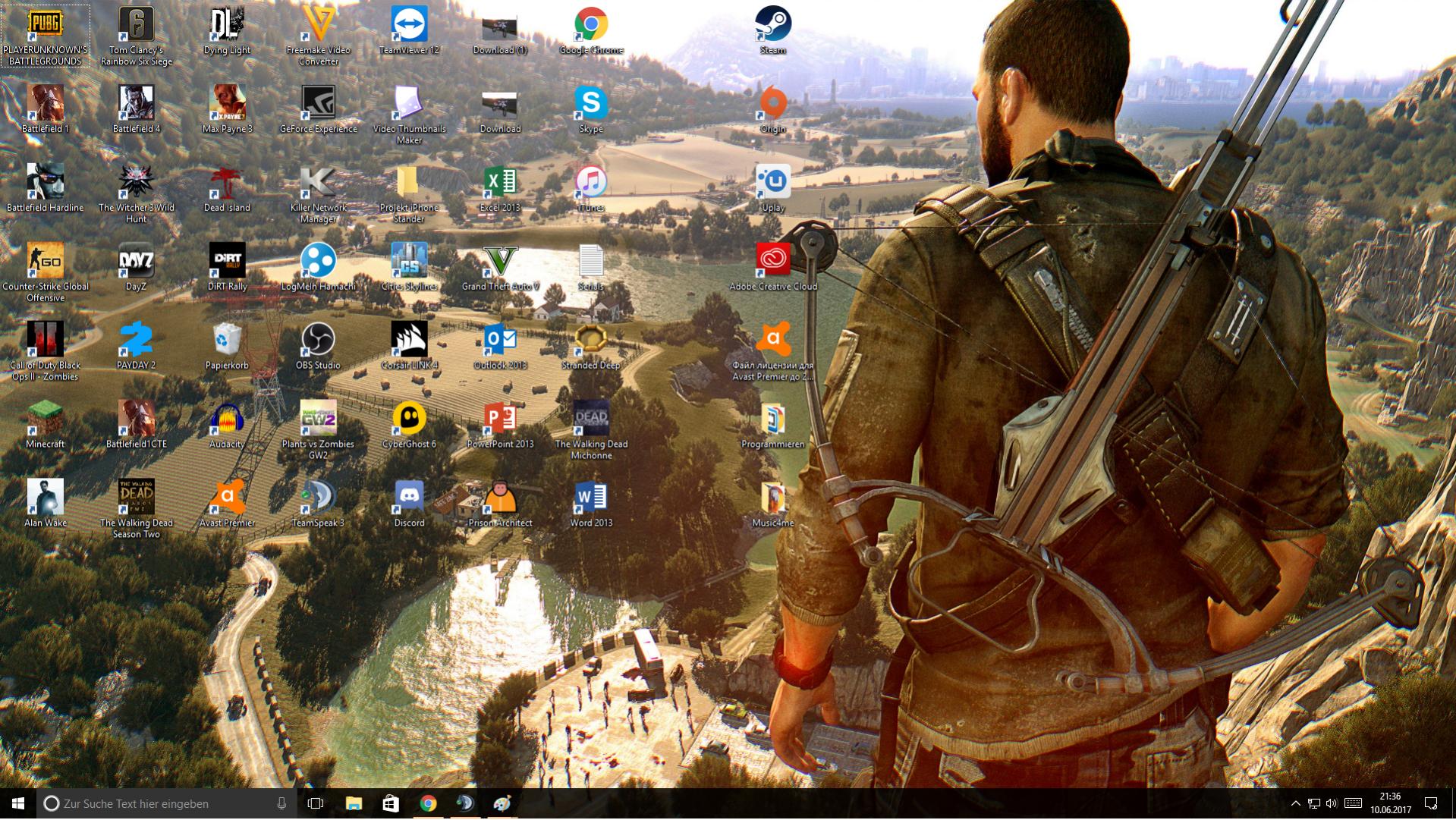Click Counter-Strike Global Offensive shortcut

click(x=46, y=272)
